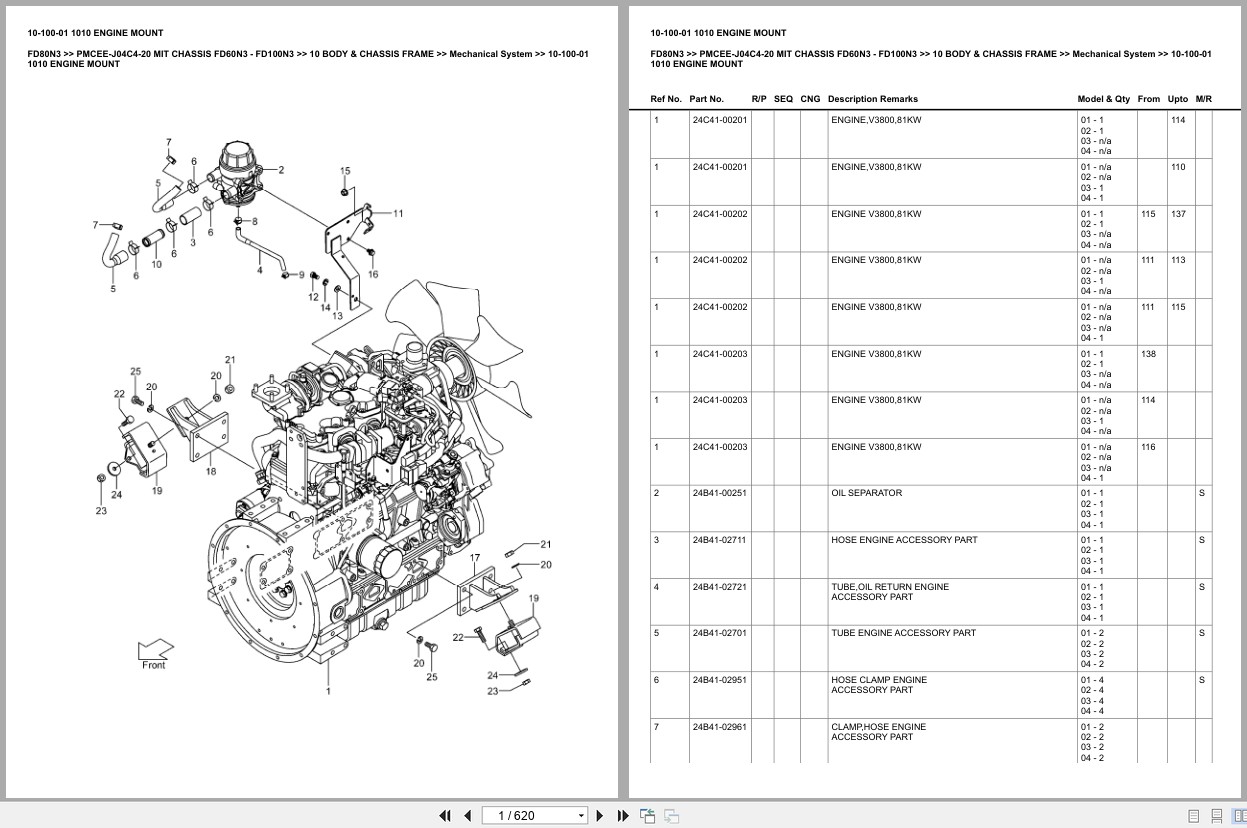
Task: Click the go-to-next-view icon
Action: coord(672,815)
